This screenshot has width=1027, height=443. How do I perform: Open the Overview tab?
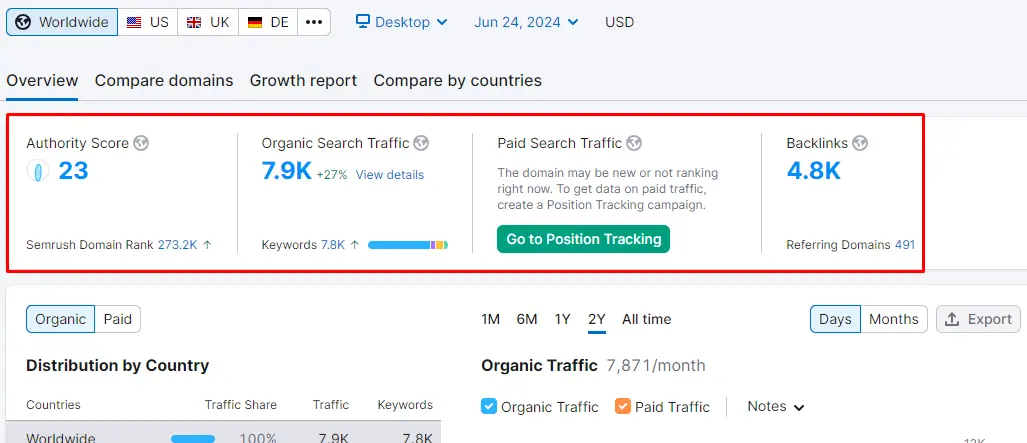click(x=42, y=81)
